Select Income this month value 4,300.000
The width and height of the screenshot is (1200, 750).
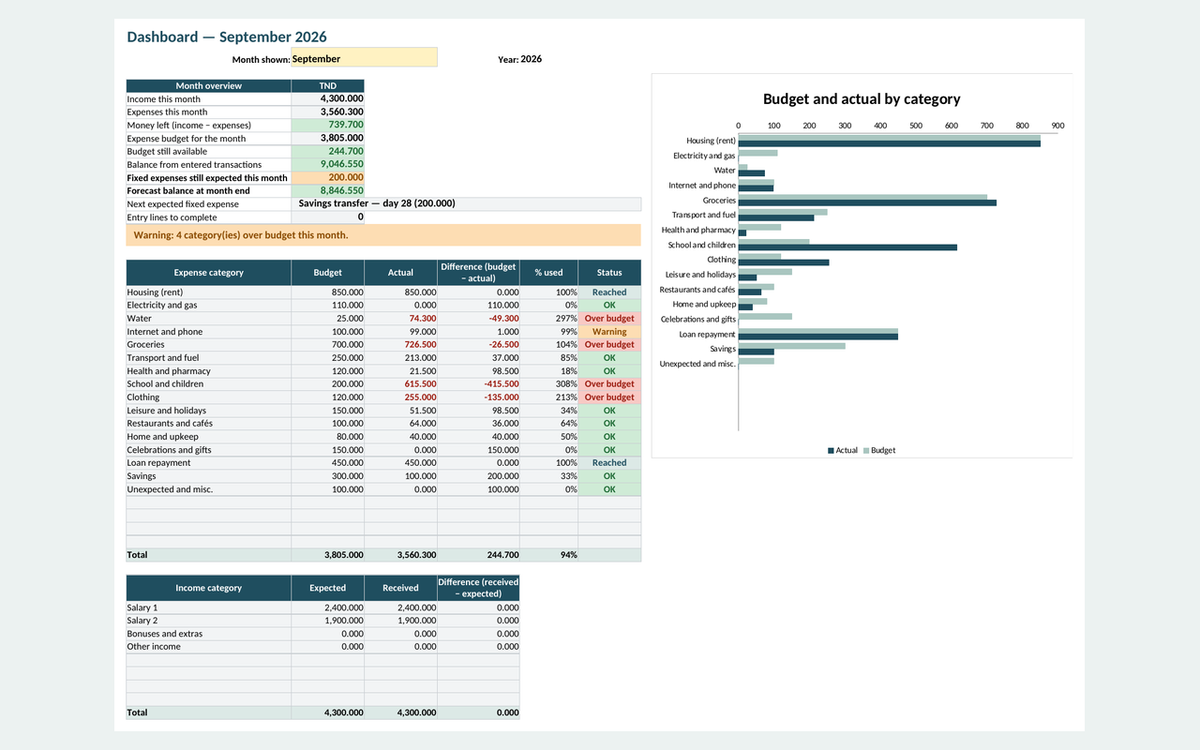point(328,99)
